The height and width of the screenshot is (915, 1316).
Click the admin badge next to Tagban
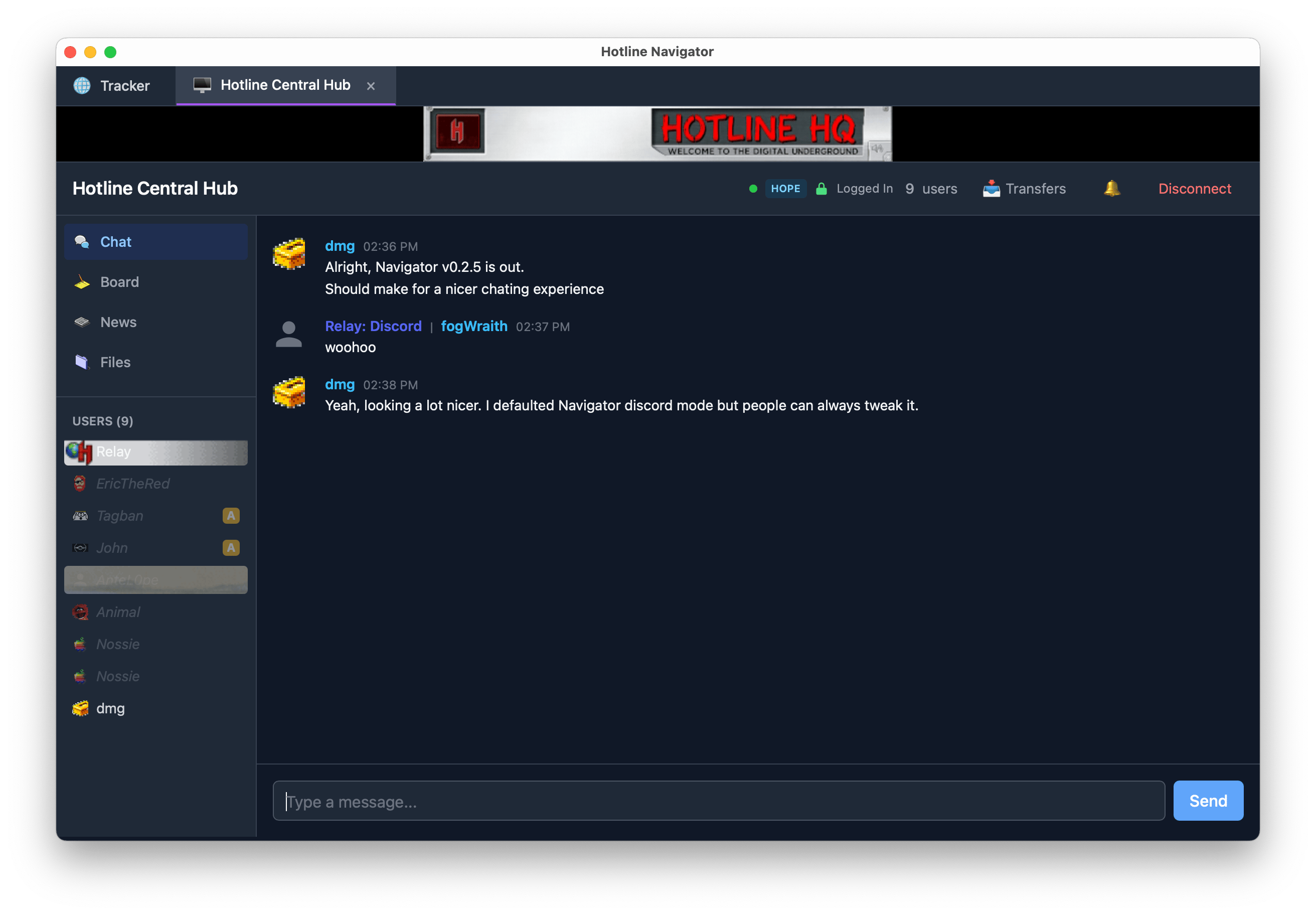231,516
